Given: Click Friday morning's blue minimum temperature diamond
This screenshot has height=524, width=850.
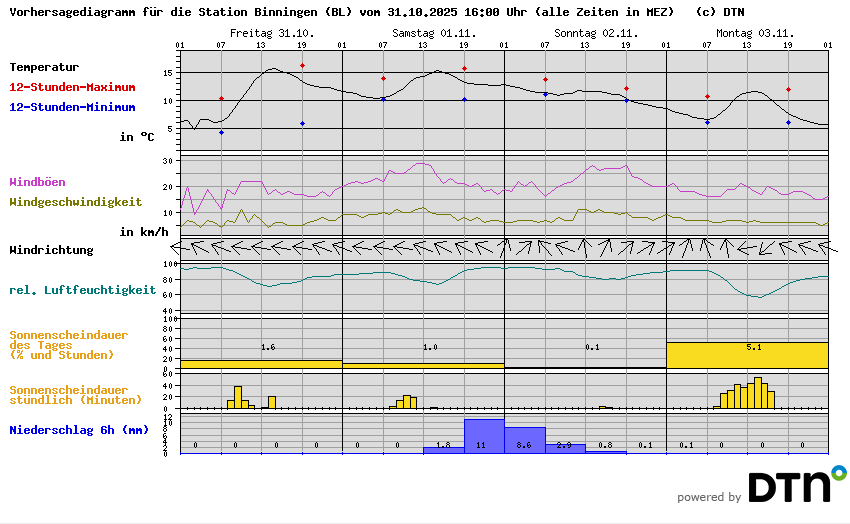Looking at the screenshot, I should coord(221,132).
